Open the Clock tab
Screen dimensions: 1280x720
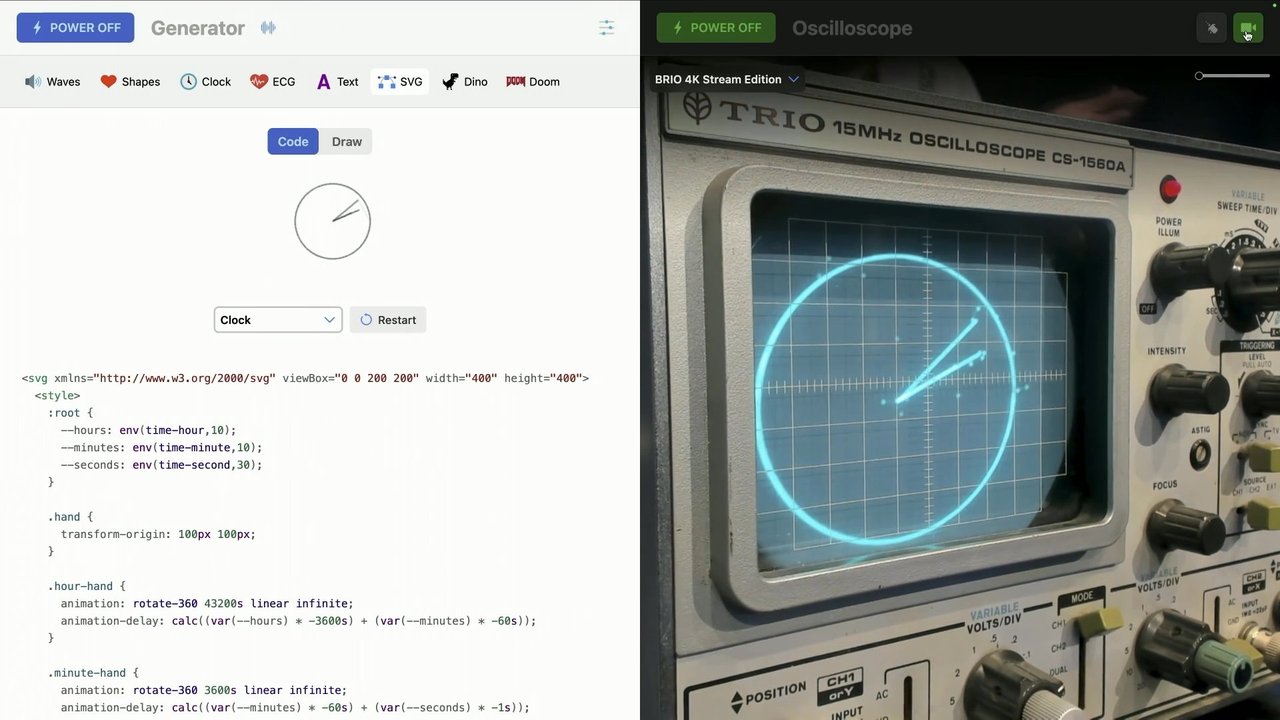(205, 82)
